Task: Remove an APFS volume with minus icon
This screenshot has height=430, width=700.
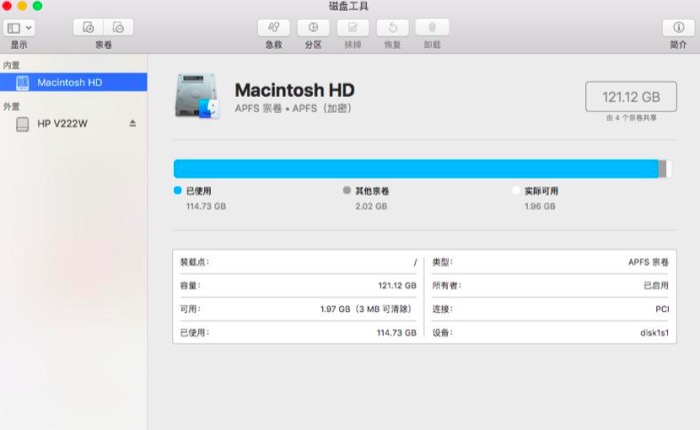Action: 118,28
